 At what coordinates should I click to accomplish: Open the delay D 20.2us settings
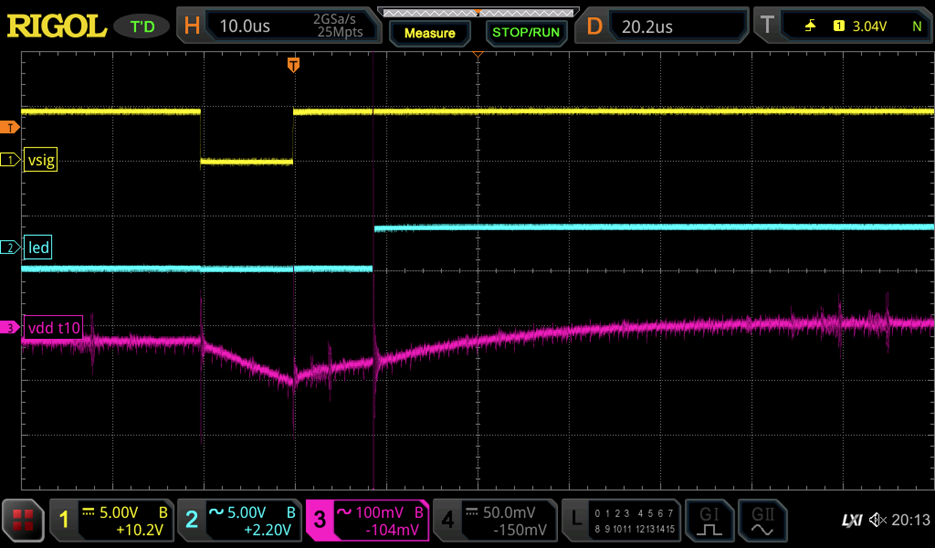tap(663, 26)
